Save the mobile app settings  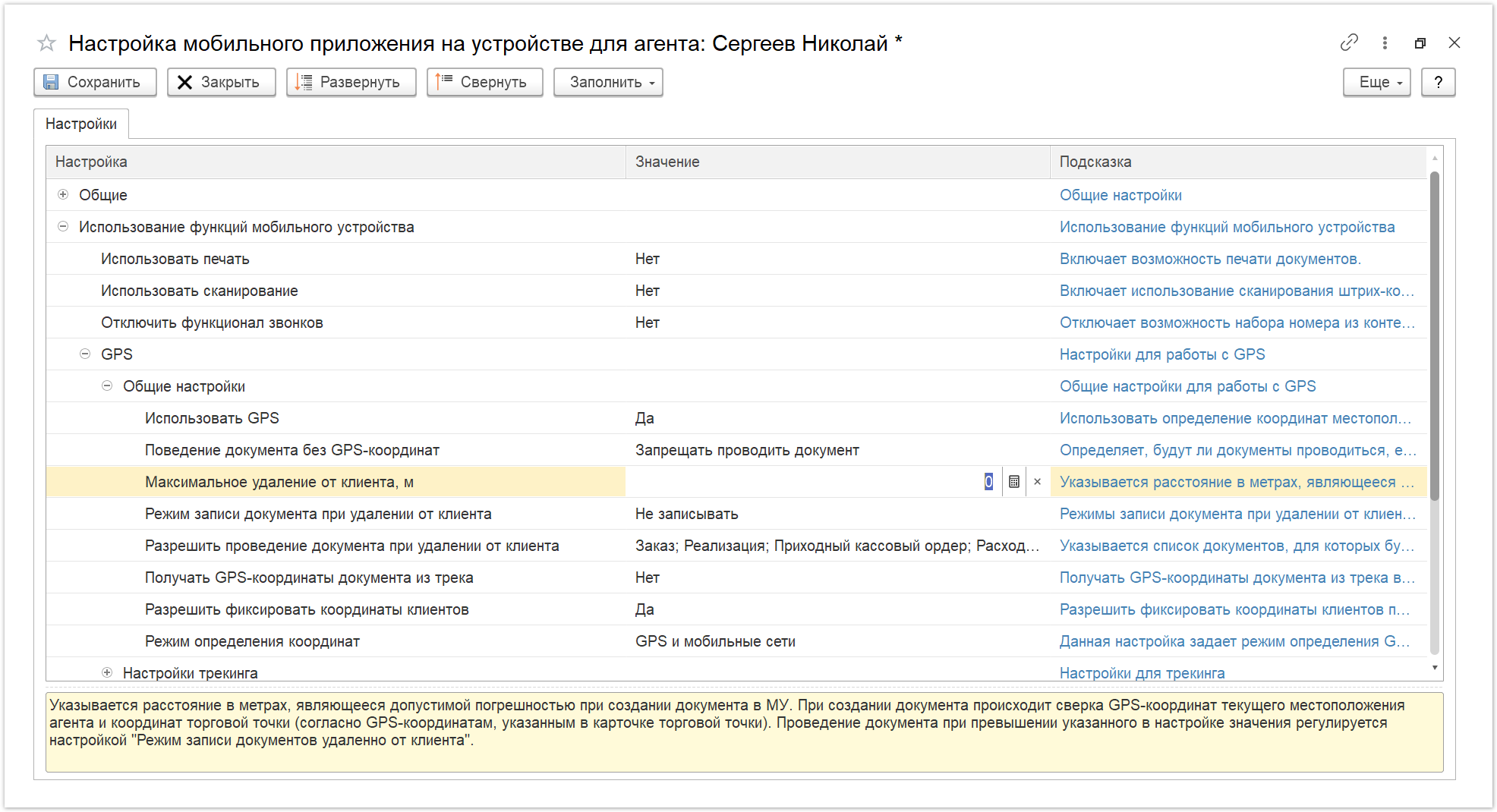tap(95, 82)
